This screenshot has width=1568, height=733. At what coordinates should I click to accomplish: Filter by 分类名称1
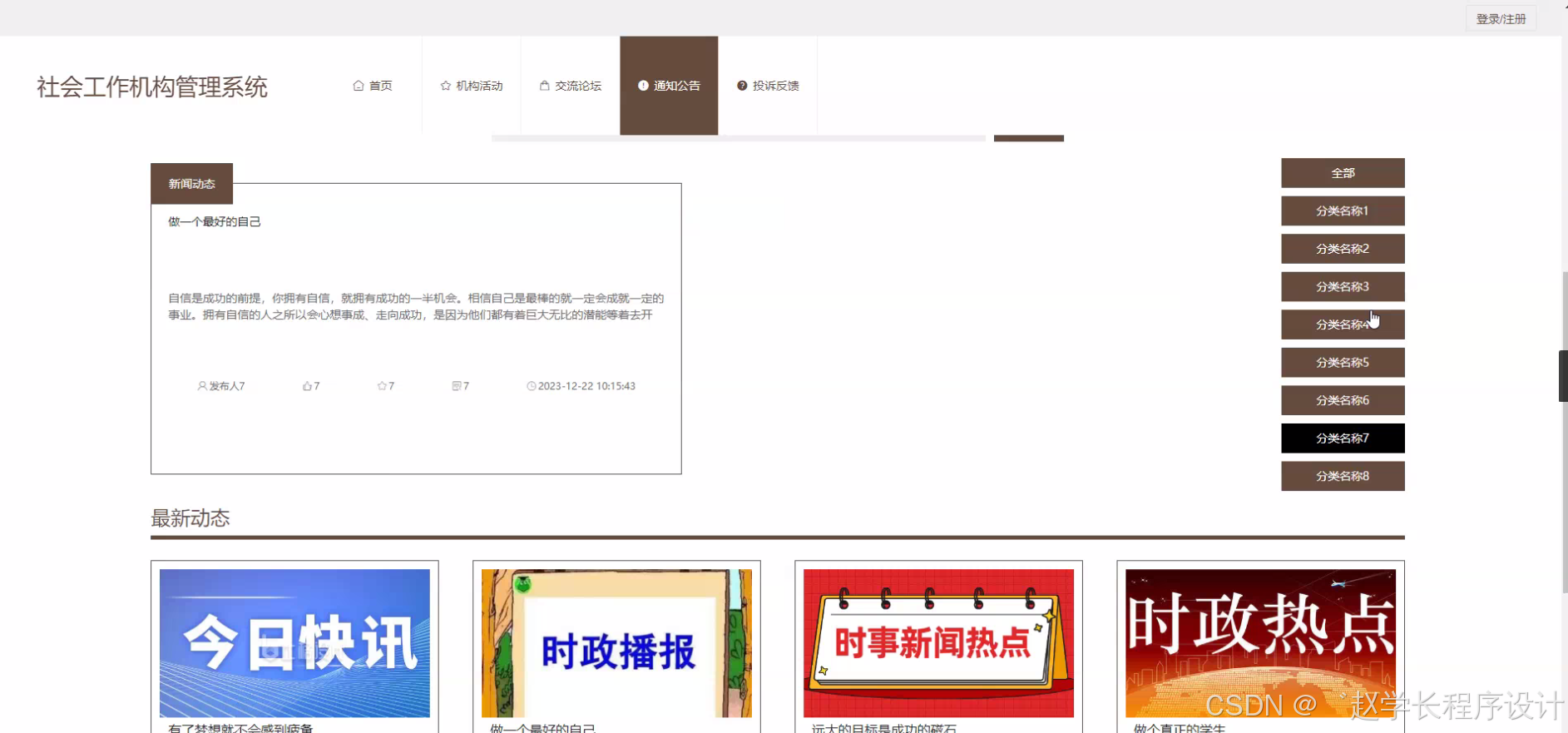1343,210
